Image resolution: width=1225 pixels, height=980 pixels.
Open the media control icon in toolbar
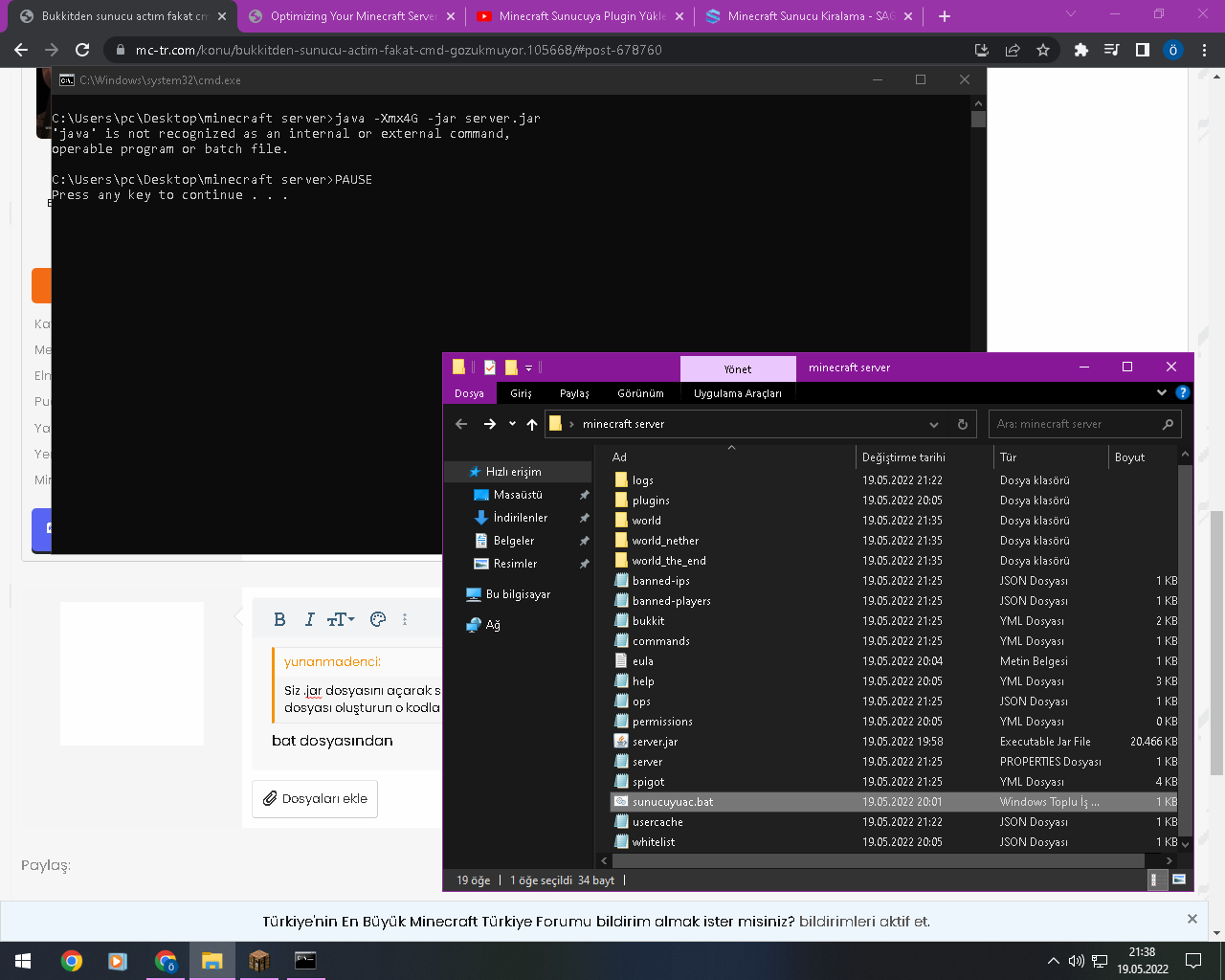coord(1112,50)
